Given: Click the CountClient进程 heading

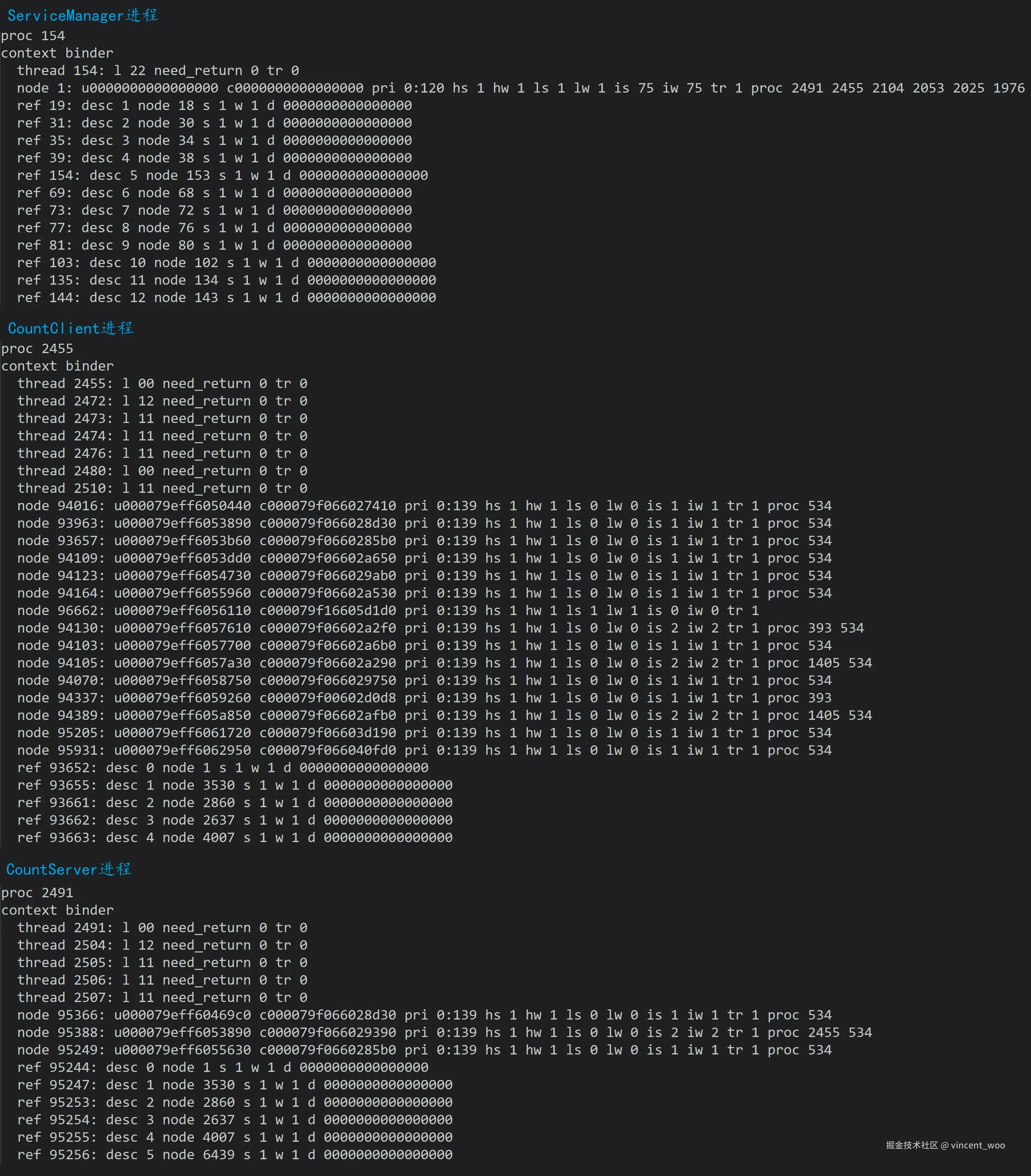Looking at the screenshot, I should click(70, 328).
